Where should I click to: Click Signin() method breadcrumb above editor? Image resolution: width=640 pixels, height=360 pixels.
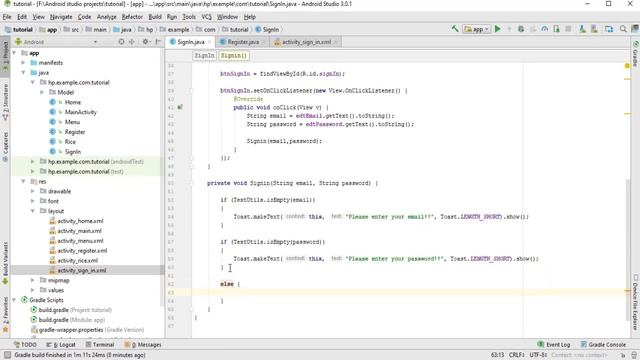[234, 55]
